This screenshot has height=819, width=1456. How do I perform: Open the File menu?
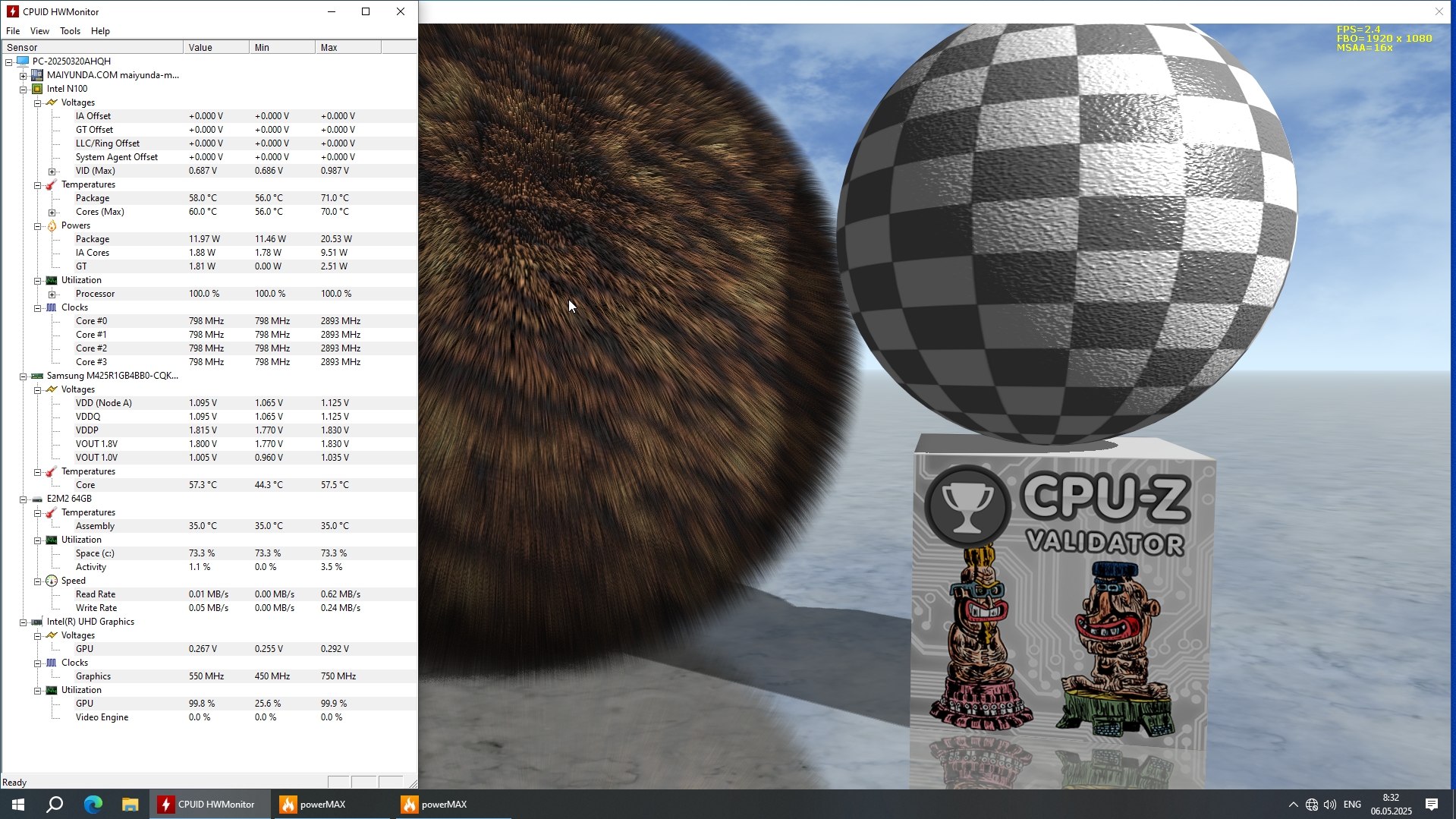[x=13, y=31]
